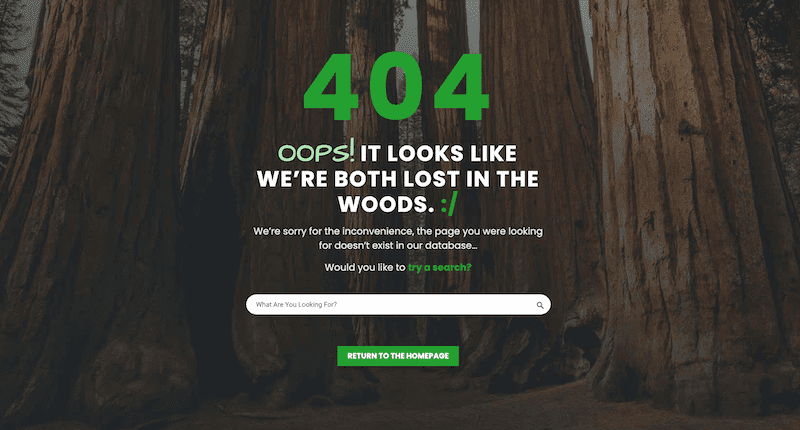Screen dimensions: 800x430
Task: Click the word 'WOODS.' in the heading
Action: click(x=386, y=205)
